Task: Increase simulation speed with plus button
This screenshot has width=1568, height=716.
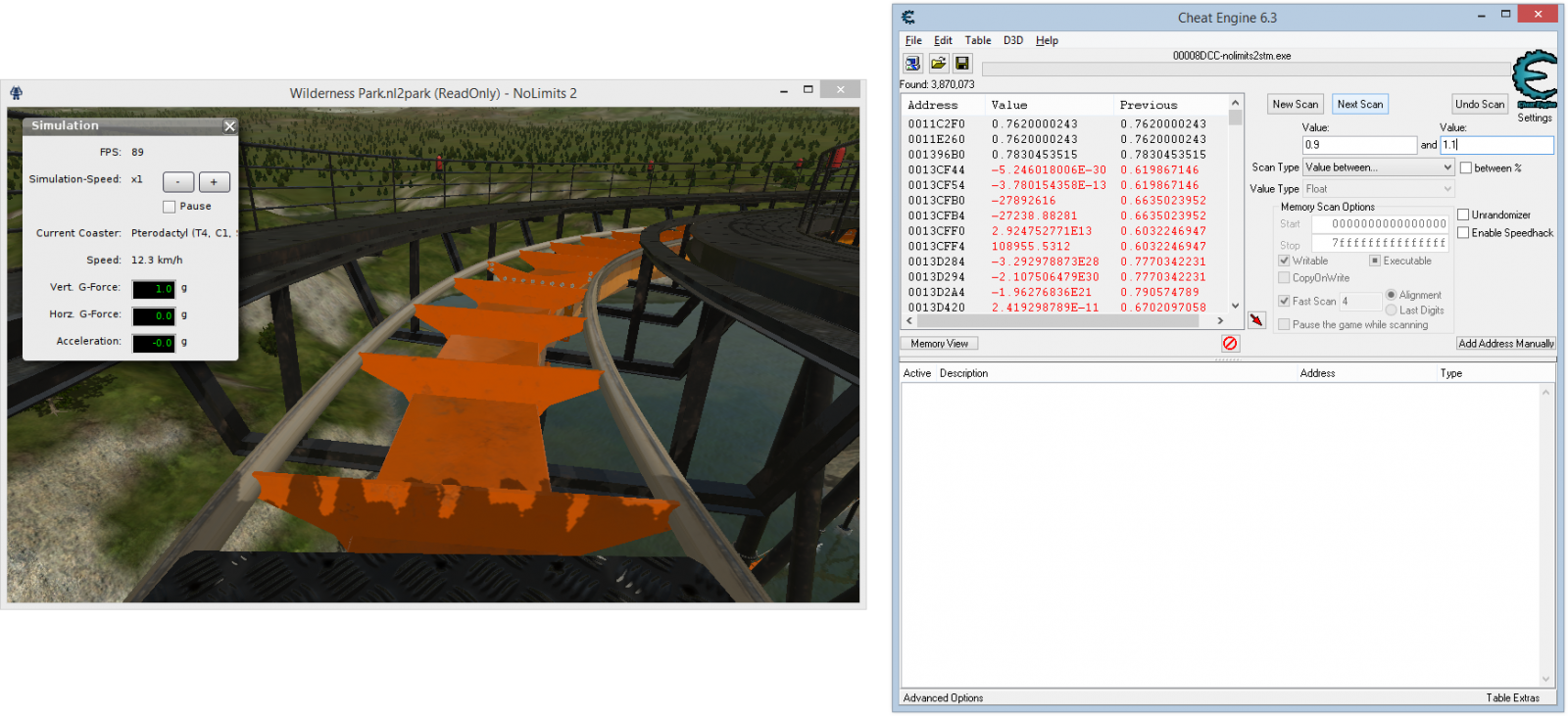Action: (x=214, y=182)
